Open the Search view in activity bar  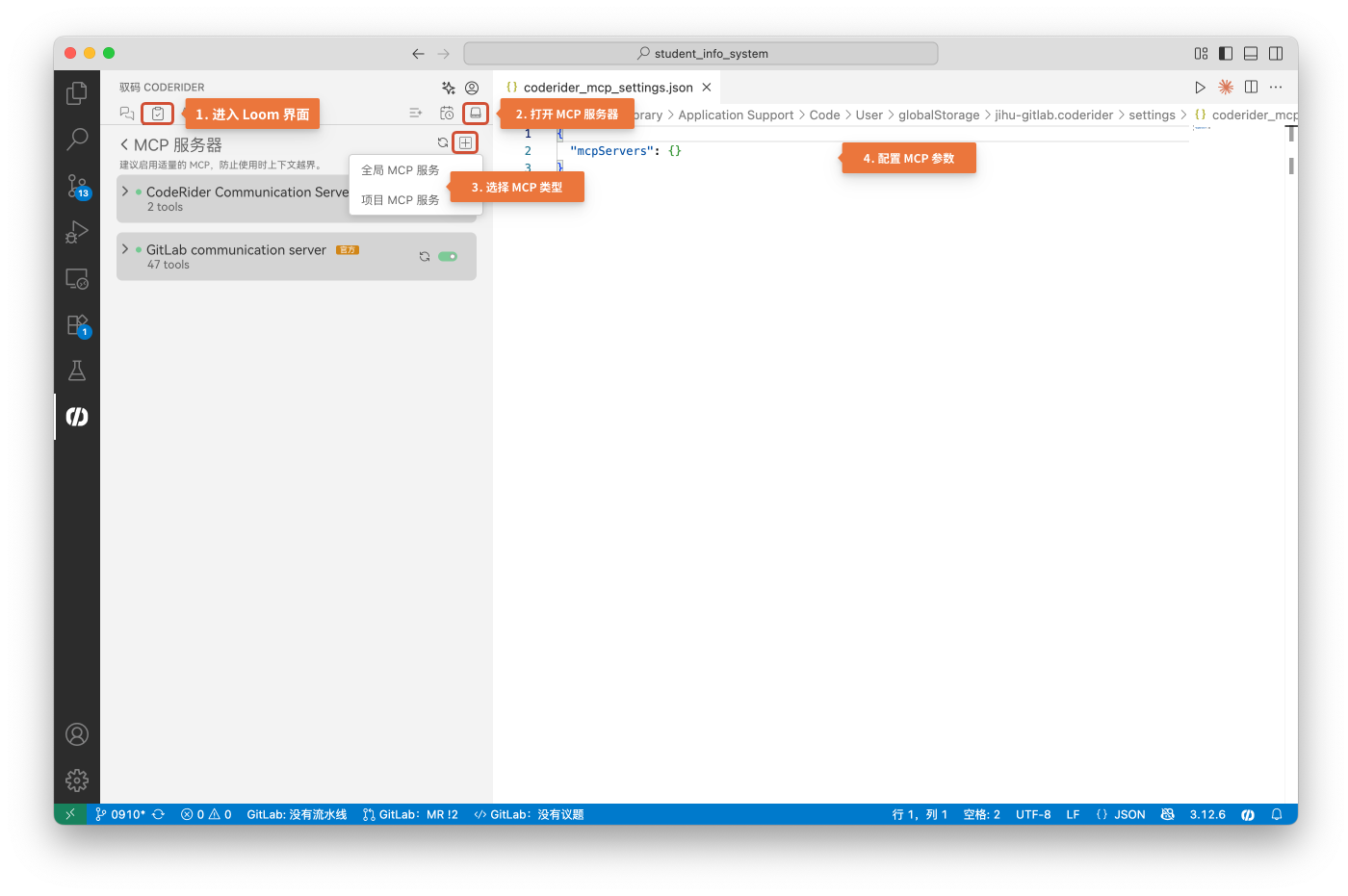point(77,140)
